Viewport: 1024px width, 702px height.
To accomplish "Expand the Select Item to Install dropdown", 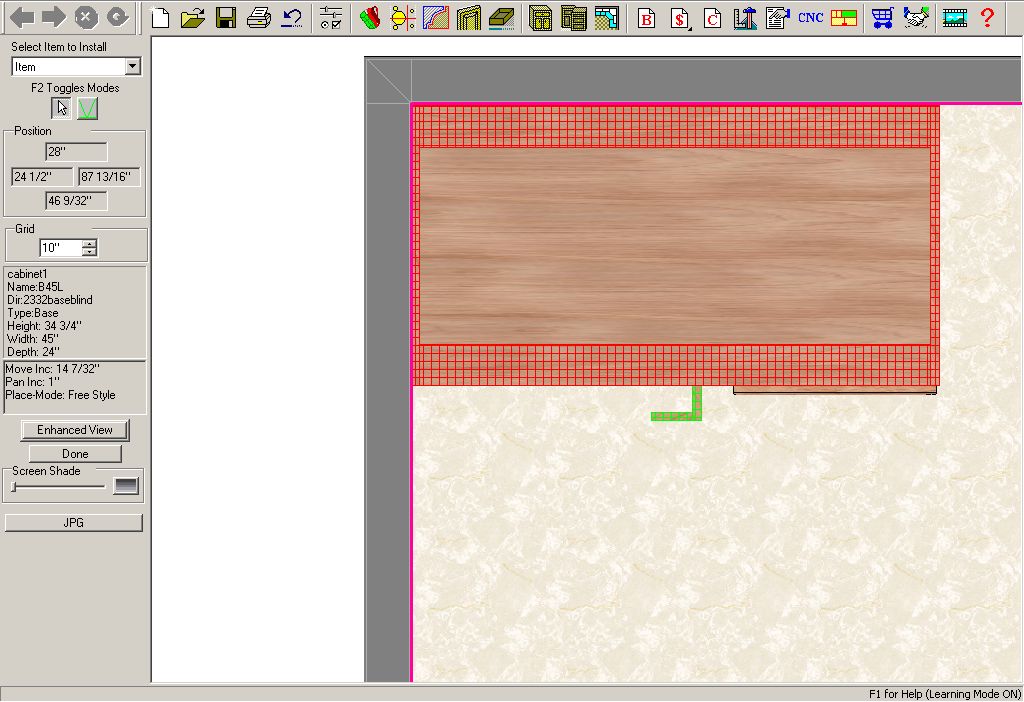I will coord(133,66).
